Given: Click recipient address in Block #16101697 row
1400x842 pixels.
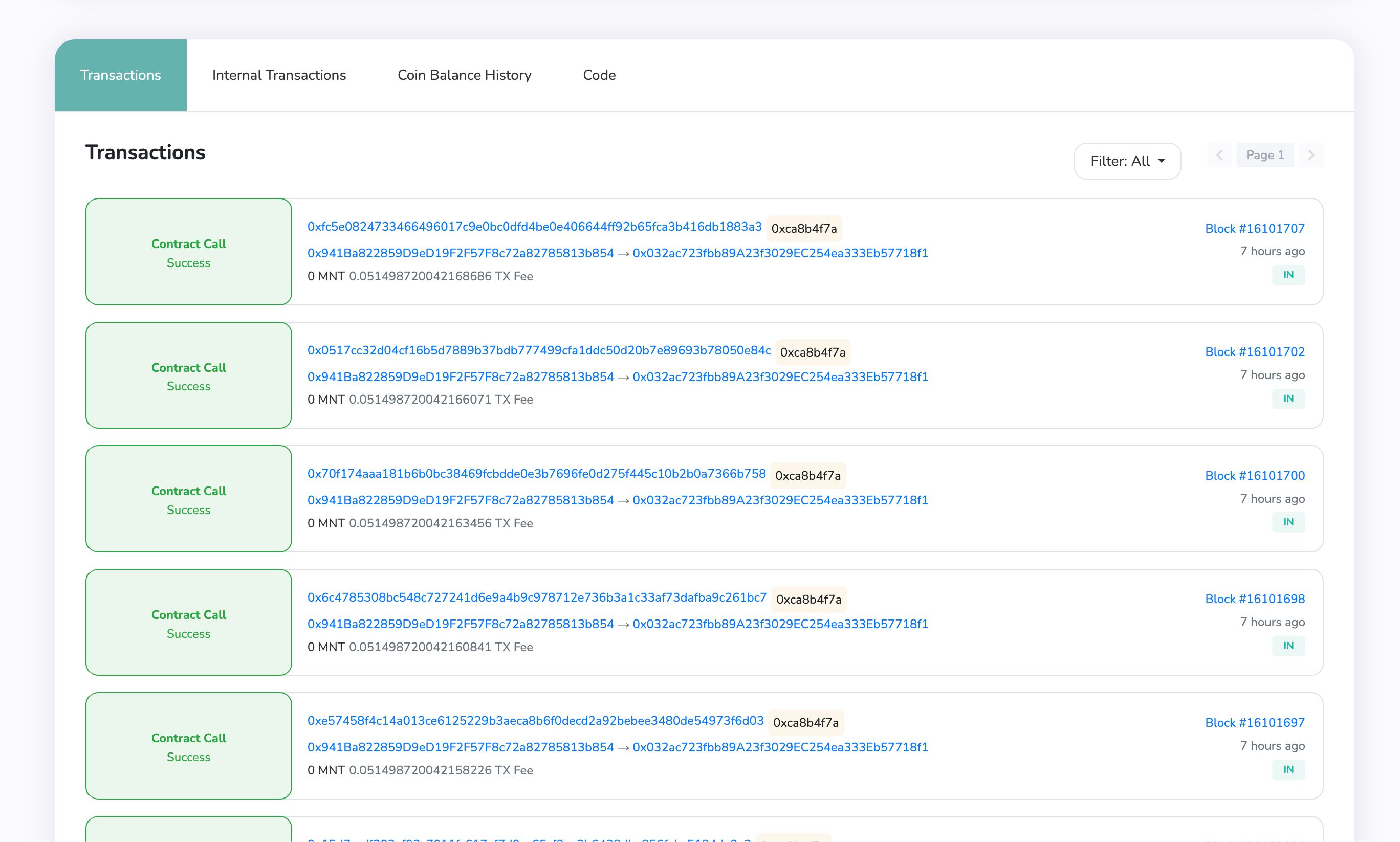Looking at the screenshot, I should [x=780, y=747].
